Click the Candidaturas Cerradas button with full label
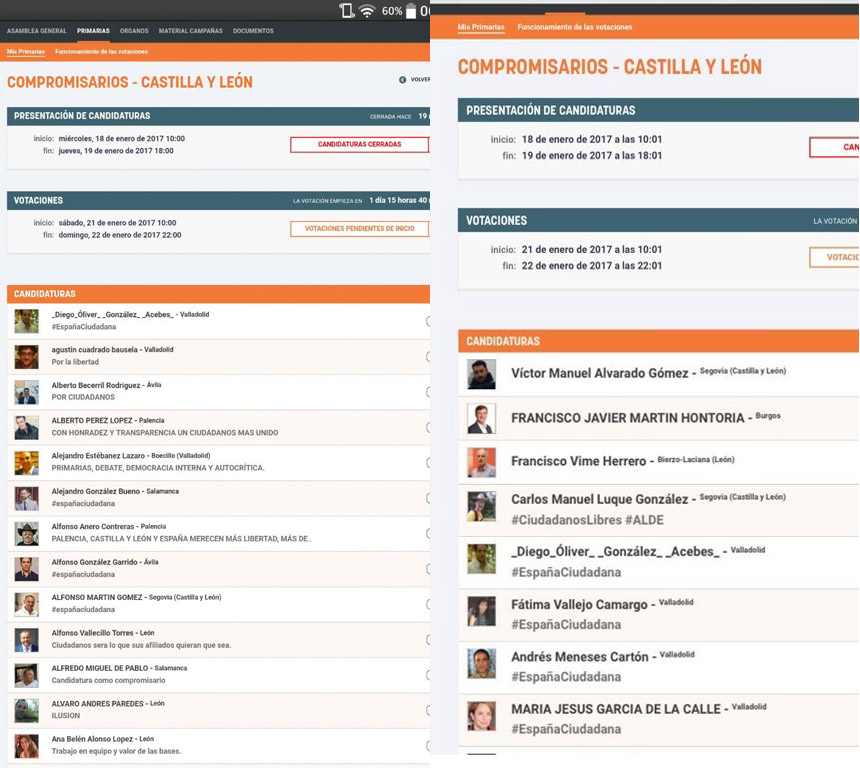This screenshot has width=860, height=768. pyautogui.click(x=359, y=145)
